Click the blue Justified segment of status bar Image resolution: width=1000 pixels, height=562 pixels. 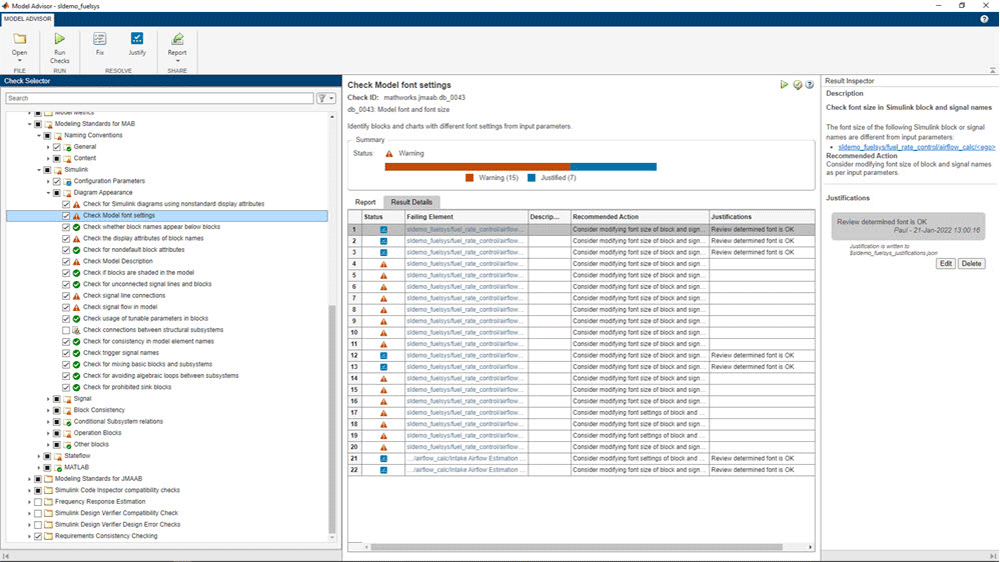click(x=613, y=166)
